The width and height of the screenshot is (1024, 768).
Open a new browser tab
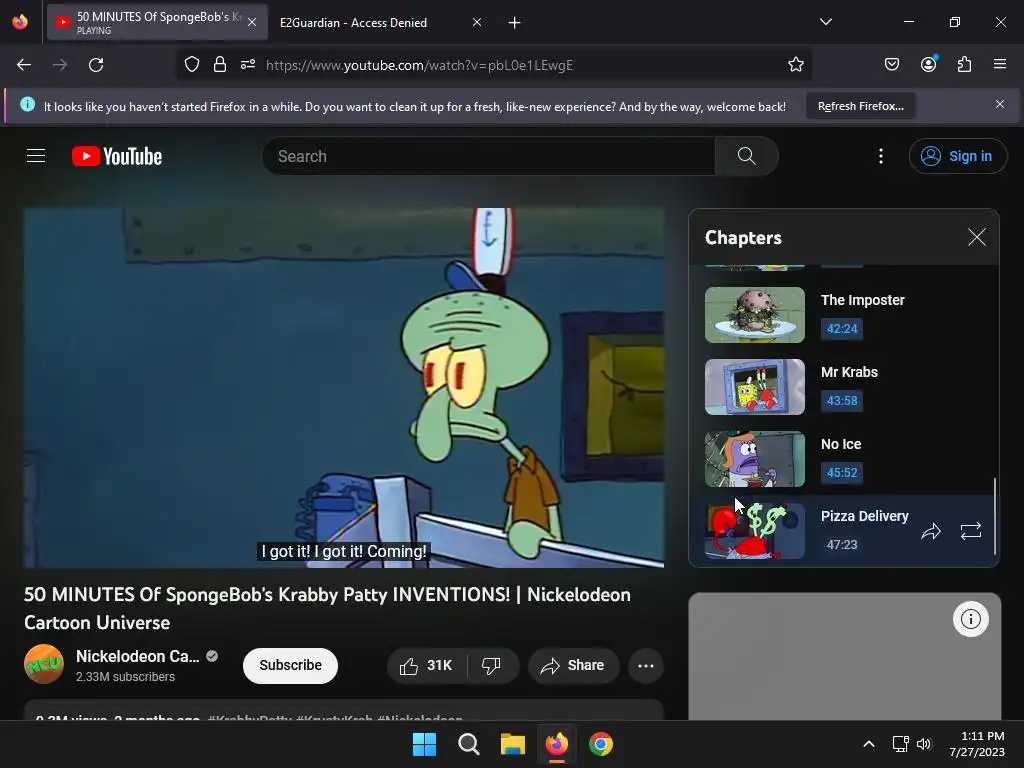point(515,23)
